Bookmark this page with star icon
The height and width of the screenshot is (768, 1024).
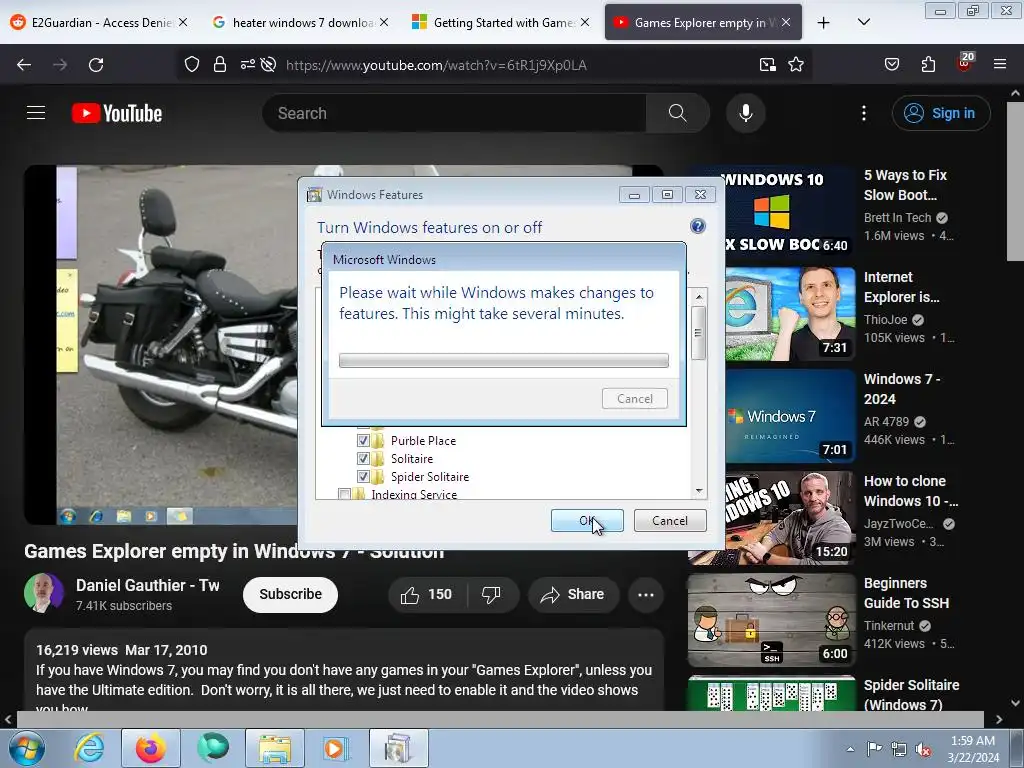[795, 65]
